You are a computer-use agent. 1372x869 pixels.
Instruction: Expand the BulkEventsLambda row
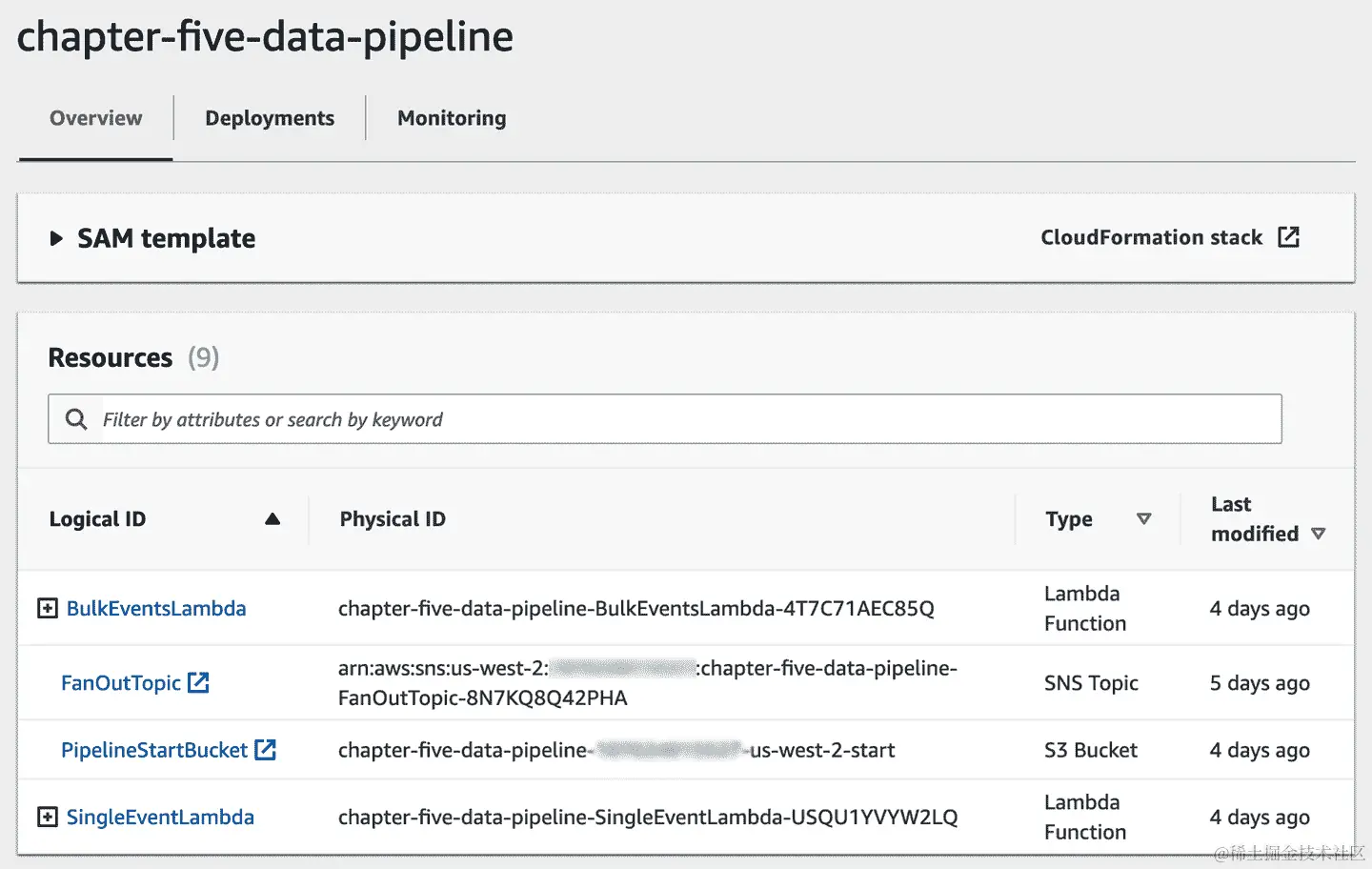click(x=47, y=608)
